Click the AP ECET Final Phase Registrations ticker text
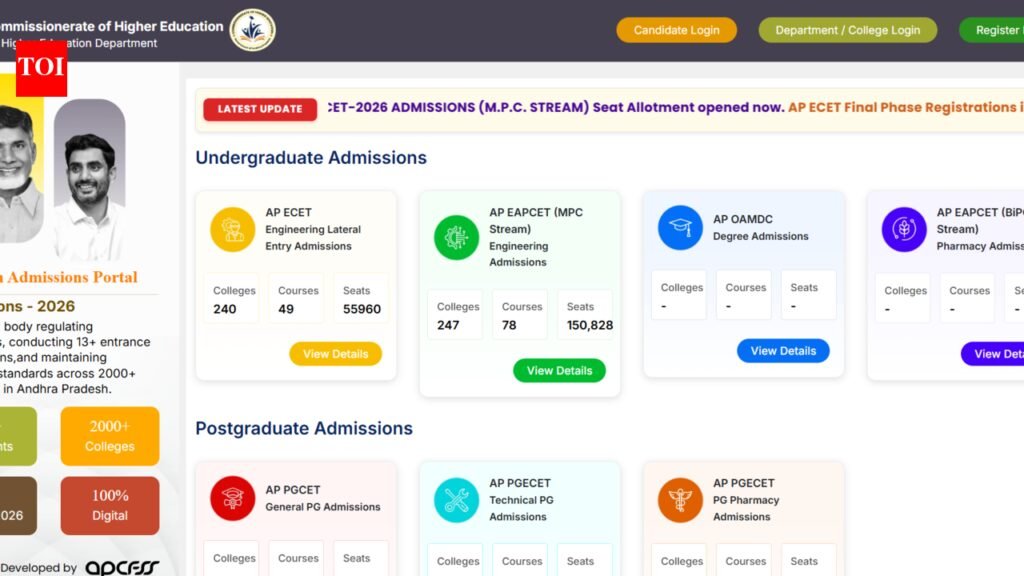 click(906, 107)
